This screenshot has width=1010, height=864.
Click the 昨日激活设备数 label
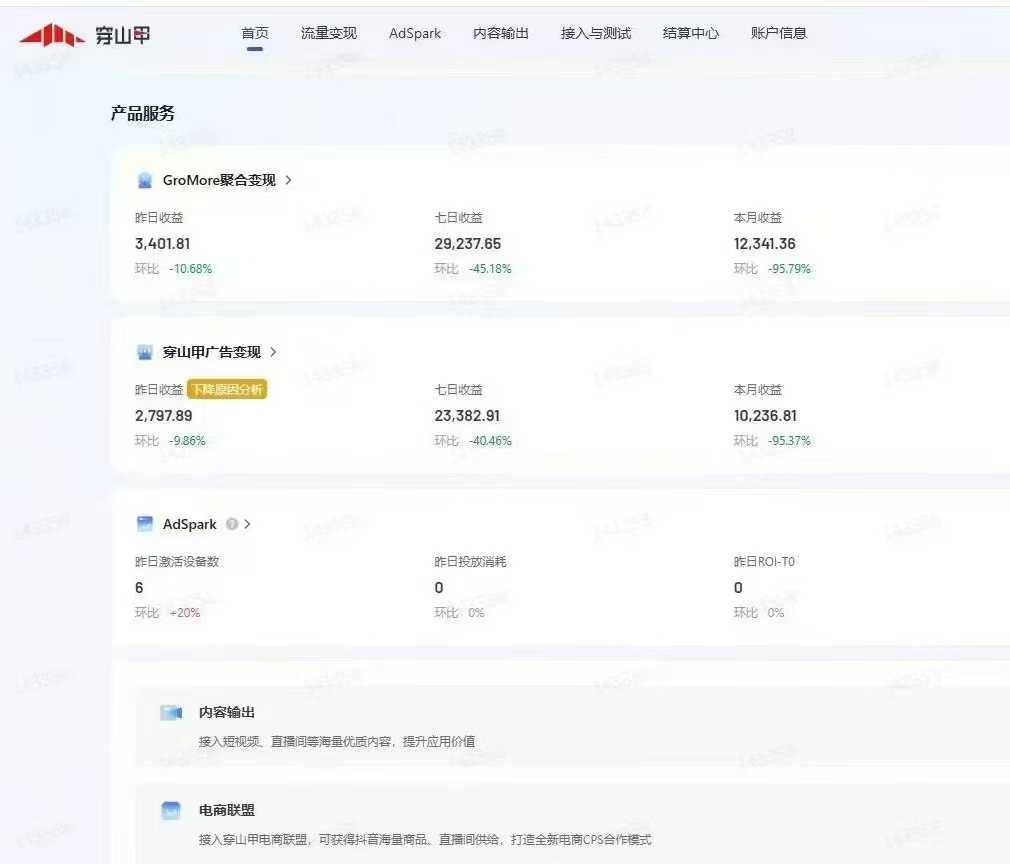177,561
